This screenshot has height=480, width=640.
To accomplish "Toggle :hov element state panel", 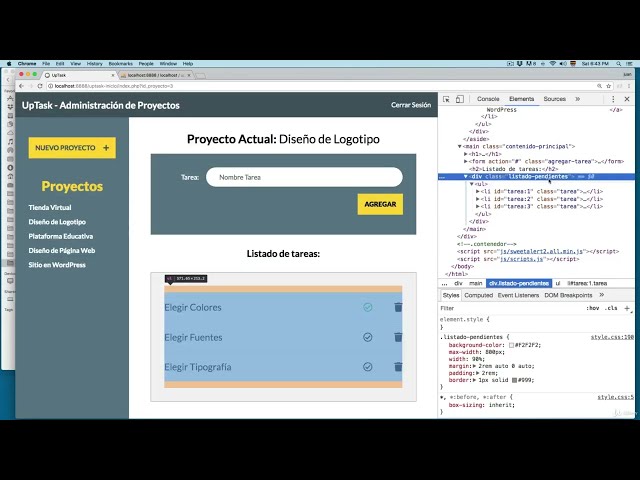I will click(x=593, y=308).
